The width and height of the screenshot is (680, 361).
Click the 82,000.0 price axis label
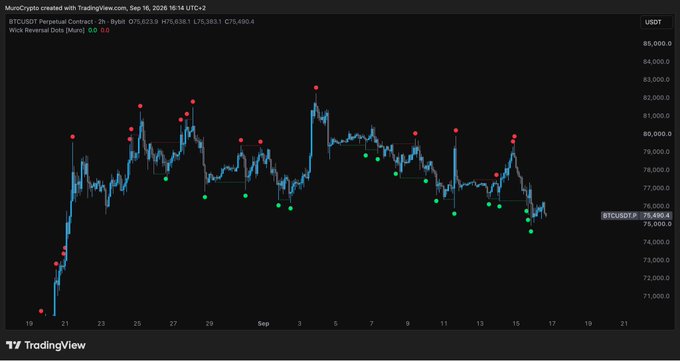click(657, 98)
